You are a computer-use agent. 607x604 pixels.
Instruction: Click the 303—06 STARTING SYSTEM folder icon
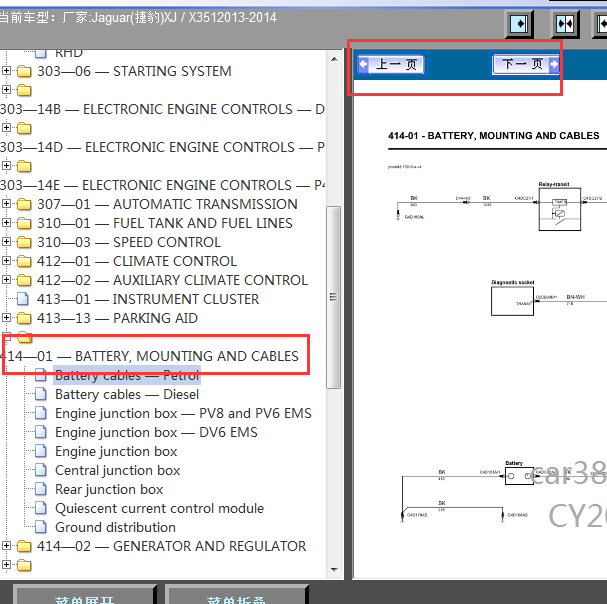pos(24,71)
